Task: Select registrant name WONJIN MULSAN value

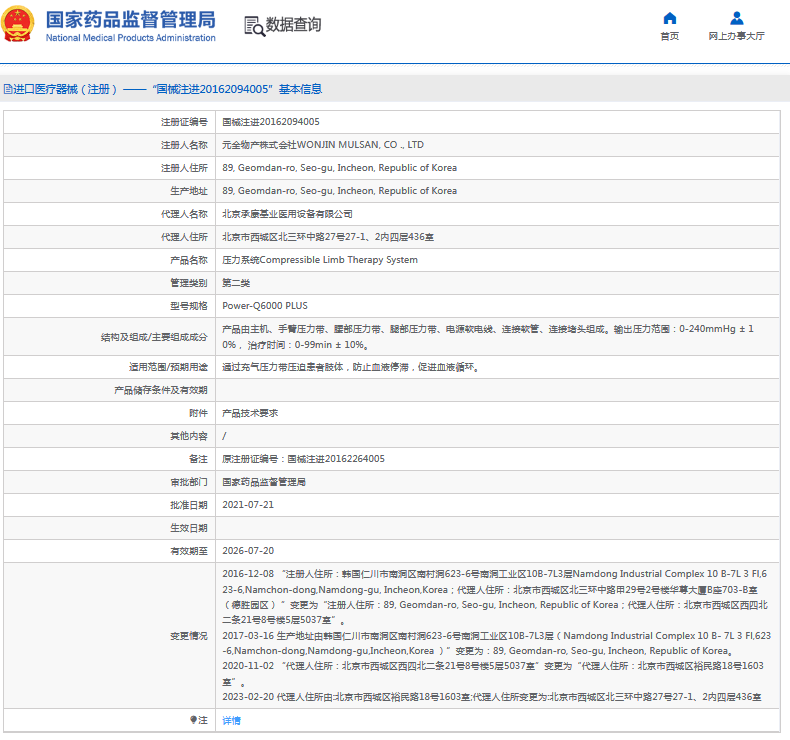Action: point(323,145)
